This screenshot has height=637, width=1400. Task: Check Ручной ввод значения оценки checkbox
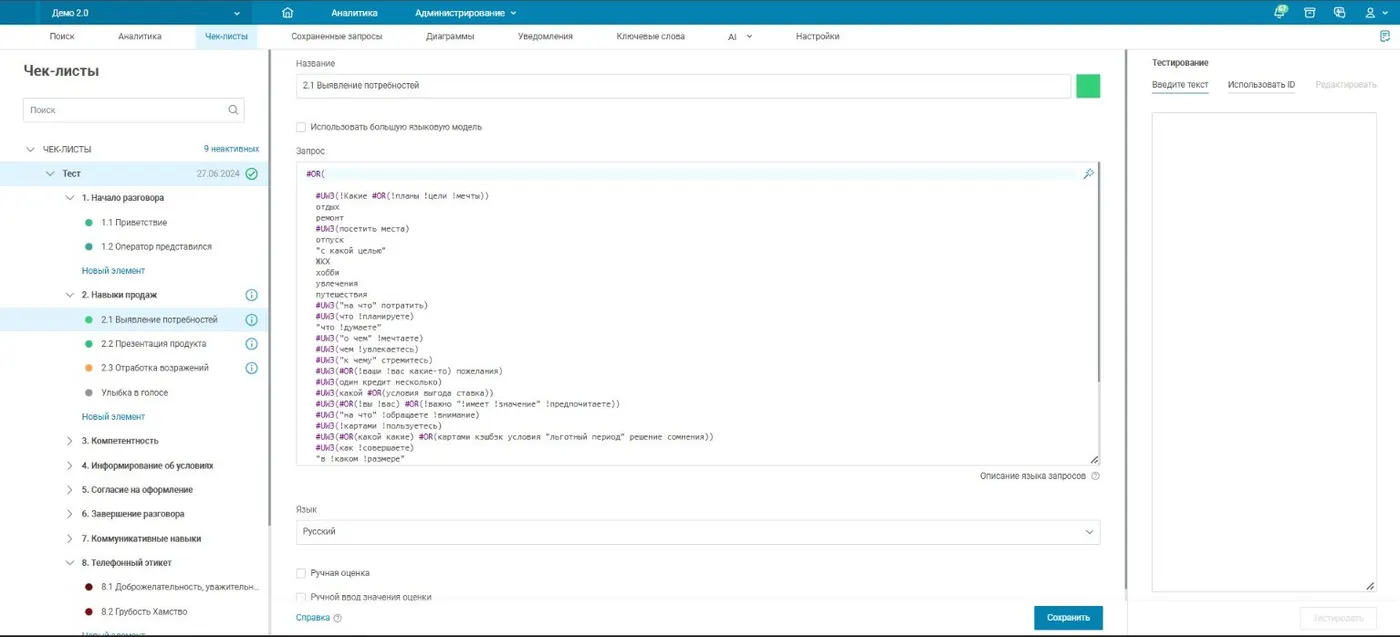tap(301, 597)
